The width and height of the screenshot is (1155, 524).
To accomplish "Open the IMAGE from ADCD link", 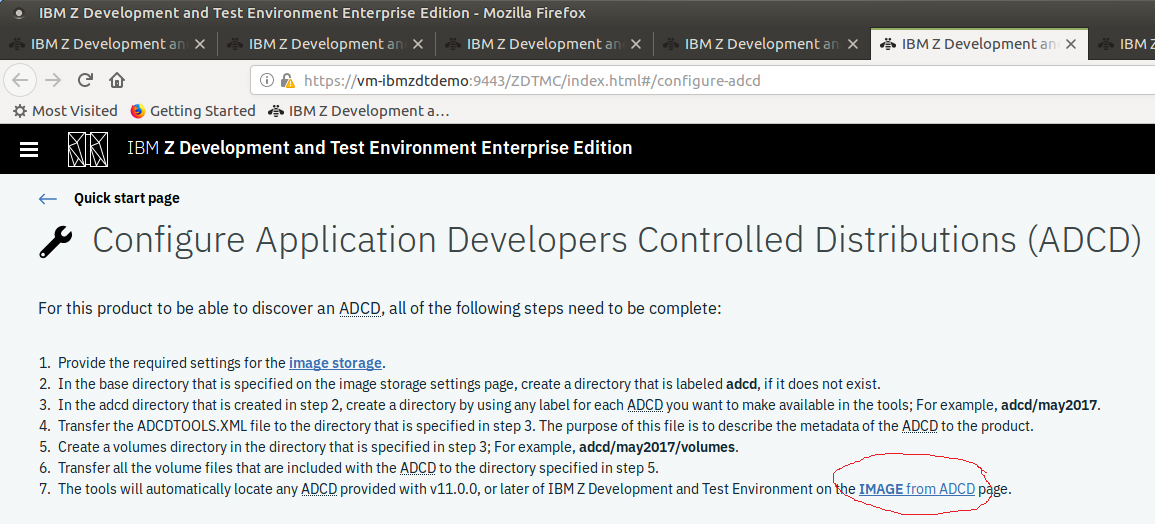I will (917, 489).
